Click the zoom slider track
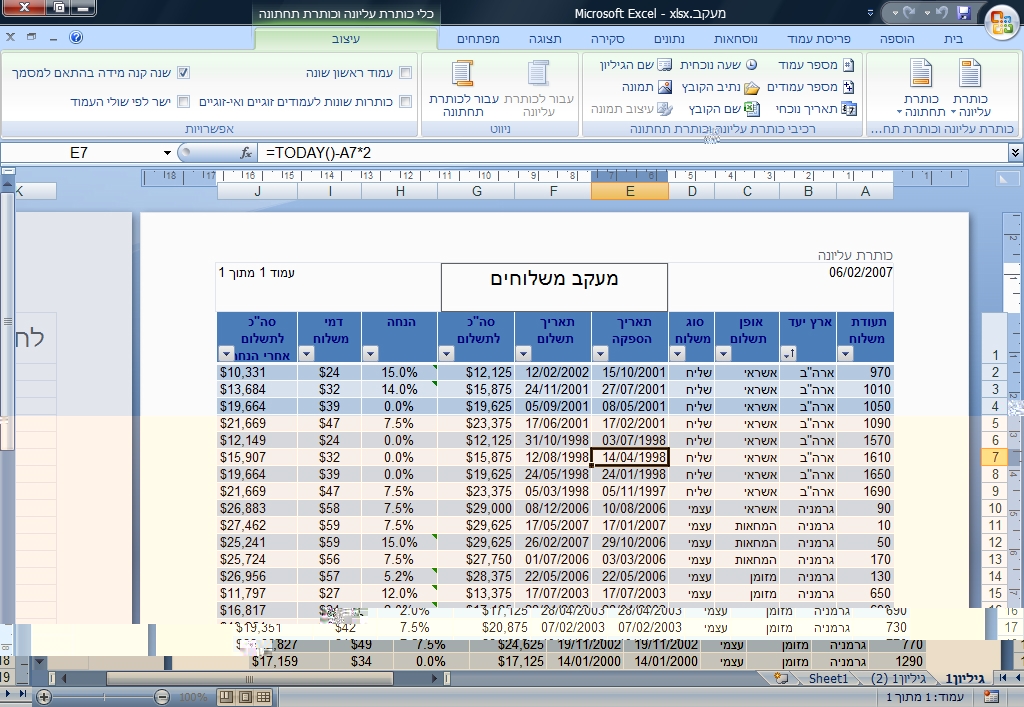The height and width of the screenshot is (707, 1024). point(103,697)
